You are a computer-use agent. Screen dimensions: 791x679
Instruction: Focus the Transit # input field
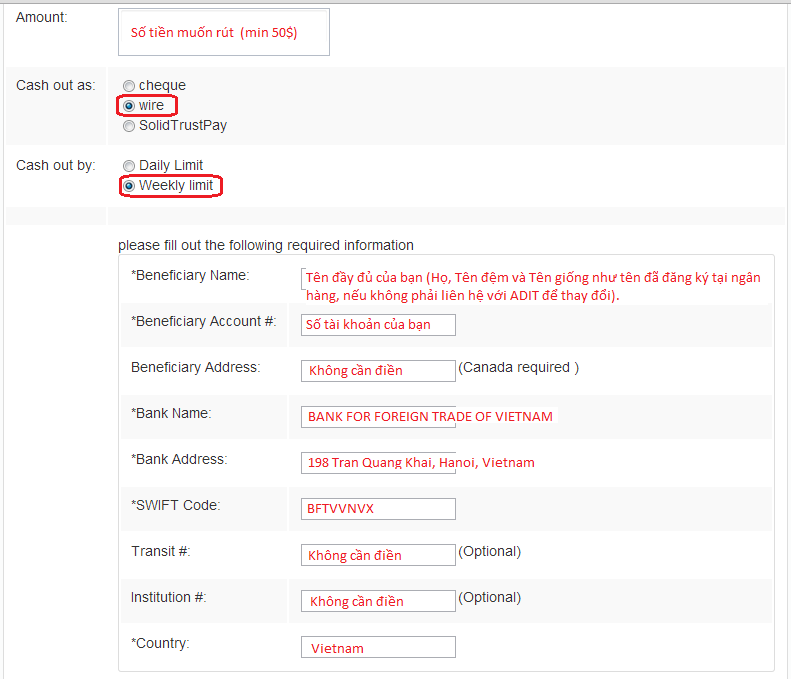(378, 555)
